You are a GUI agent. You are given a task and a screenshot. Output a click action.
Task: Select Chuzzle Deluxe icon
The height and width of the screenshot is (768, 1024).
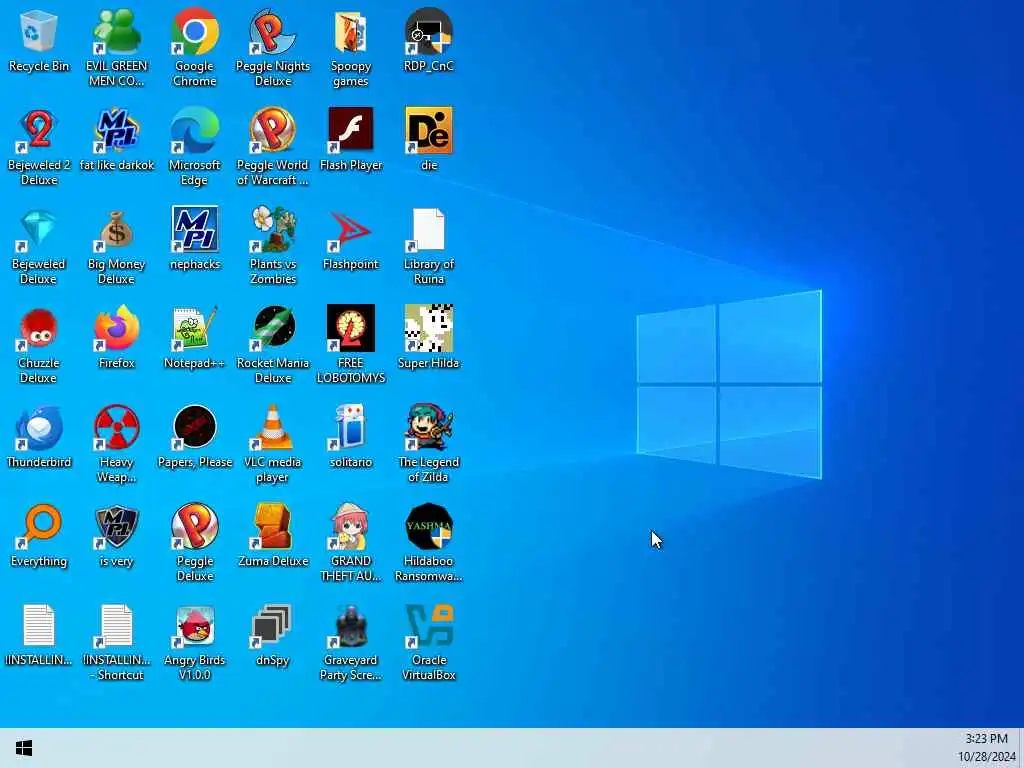[x=39, y=328]
